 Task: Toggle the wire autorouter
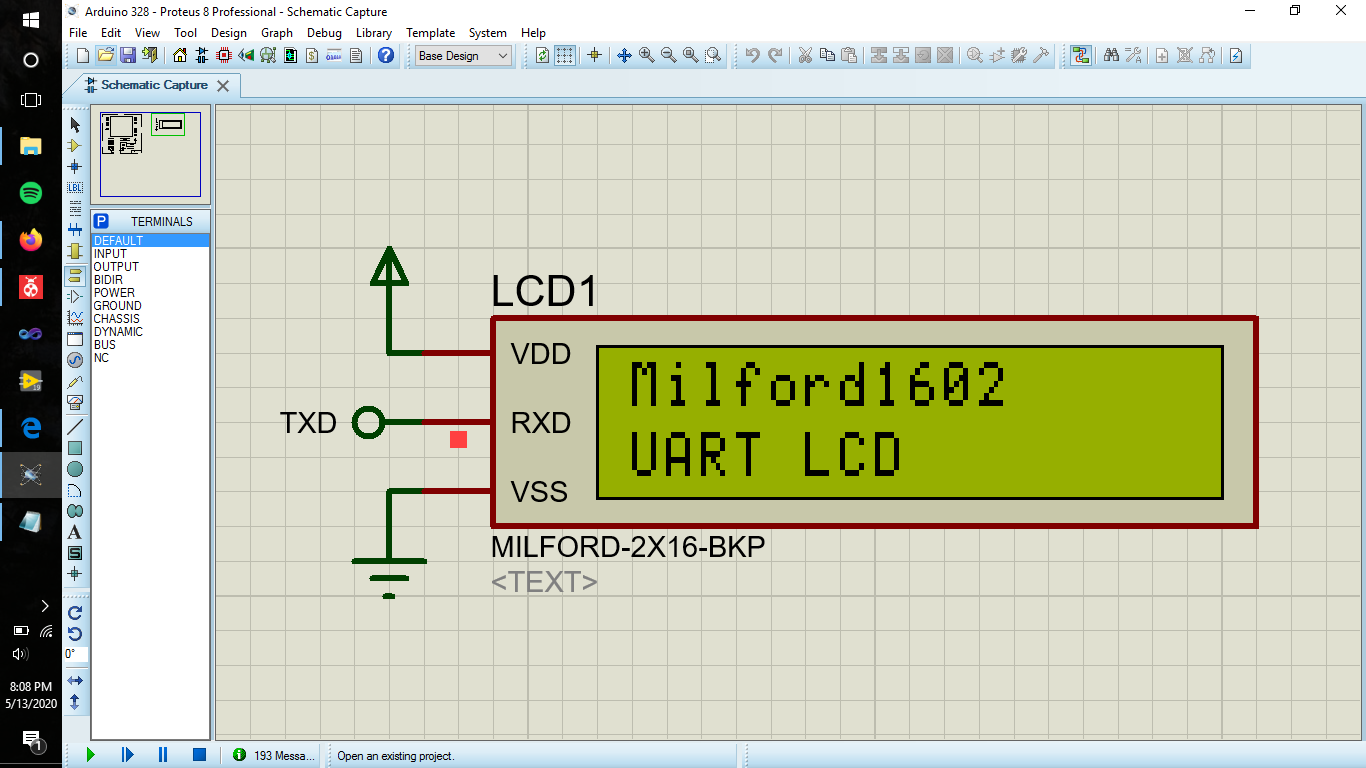tap(1080, 56)
